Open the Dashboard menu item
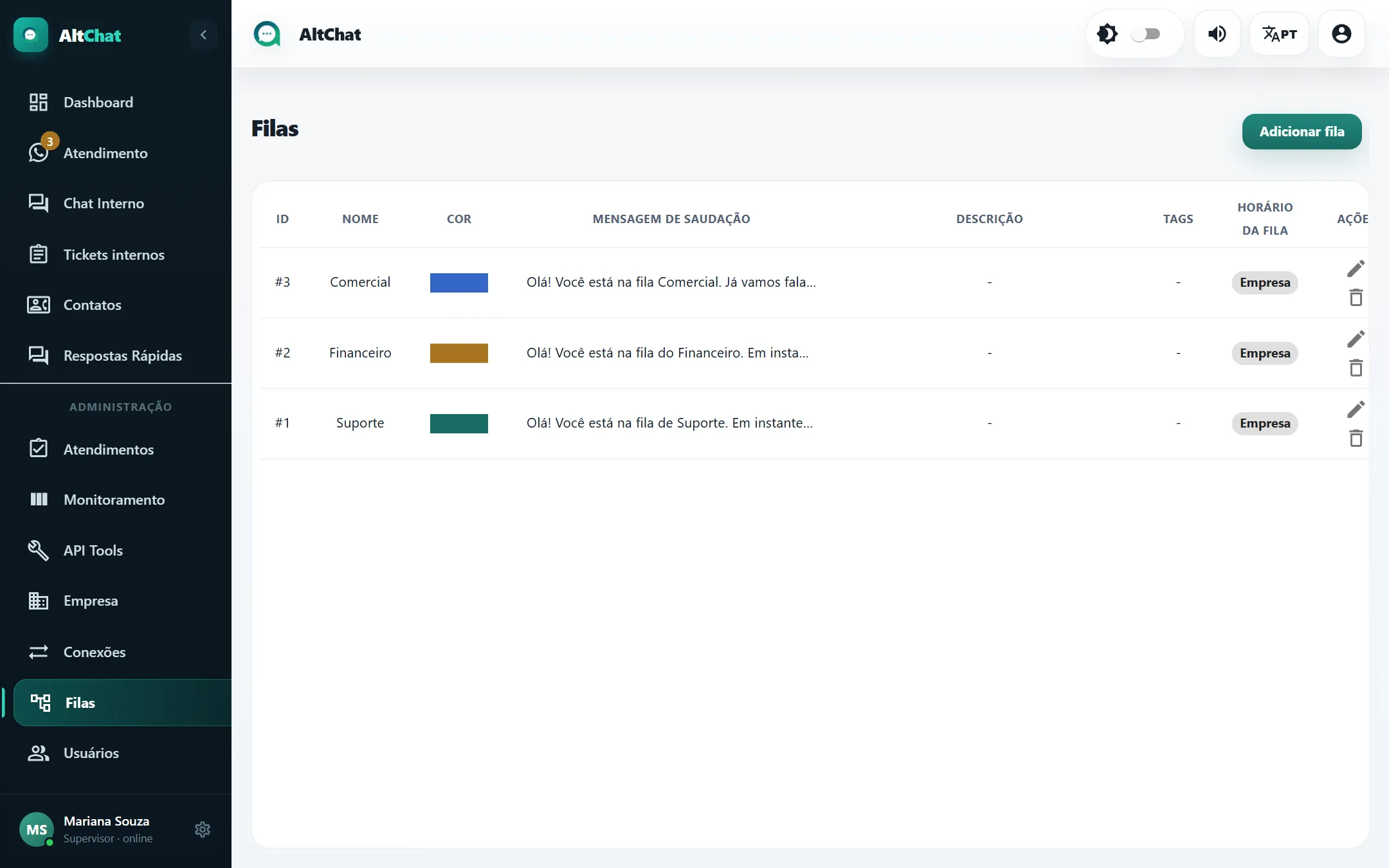The height and width of the screenshot is (868, 1389). [x=116, y=102]
